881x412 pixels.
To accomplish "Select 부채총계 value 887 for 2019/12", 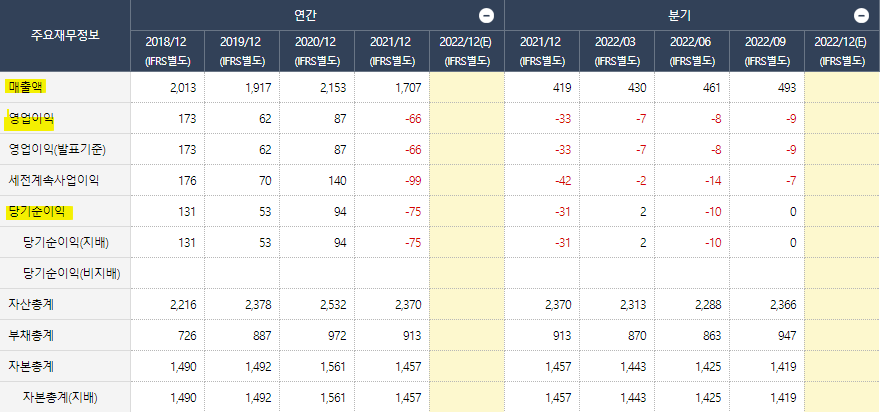I will pyautogui.click(x=262, y=336).
